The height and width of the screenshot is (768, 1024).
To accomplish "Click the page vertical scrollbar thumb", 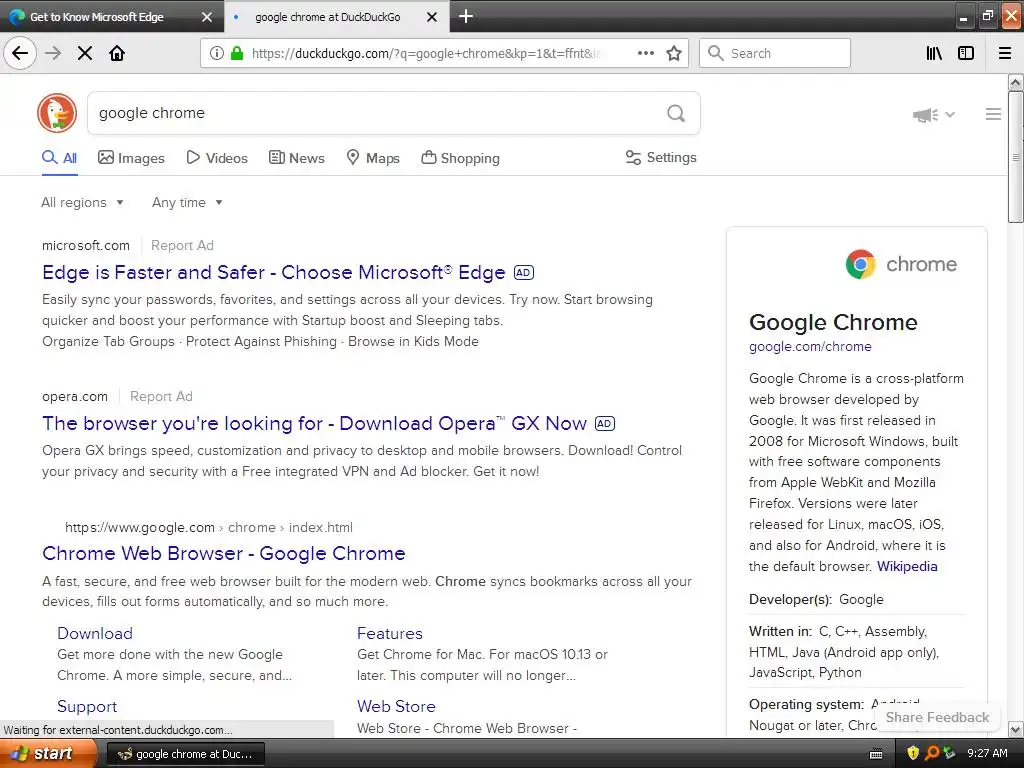I will [x=1016, y=157].
